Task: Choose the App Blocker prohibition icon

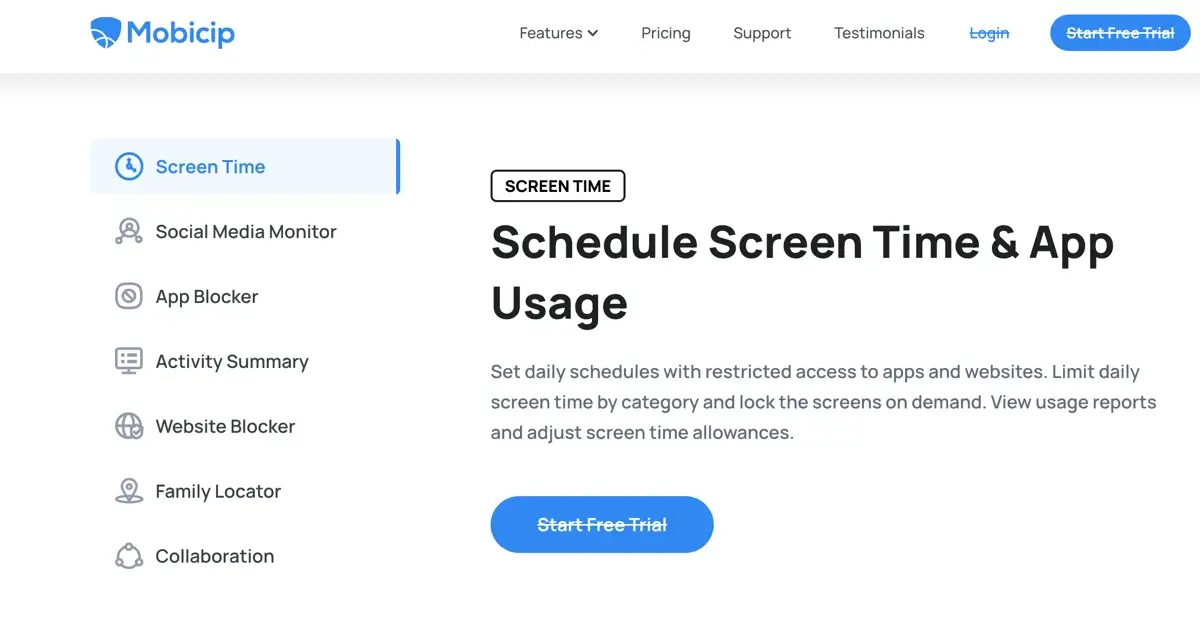Action: point(129,297)
